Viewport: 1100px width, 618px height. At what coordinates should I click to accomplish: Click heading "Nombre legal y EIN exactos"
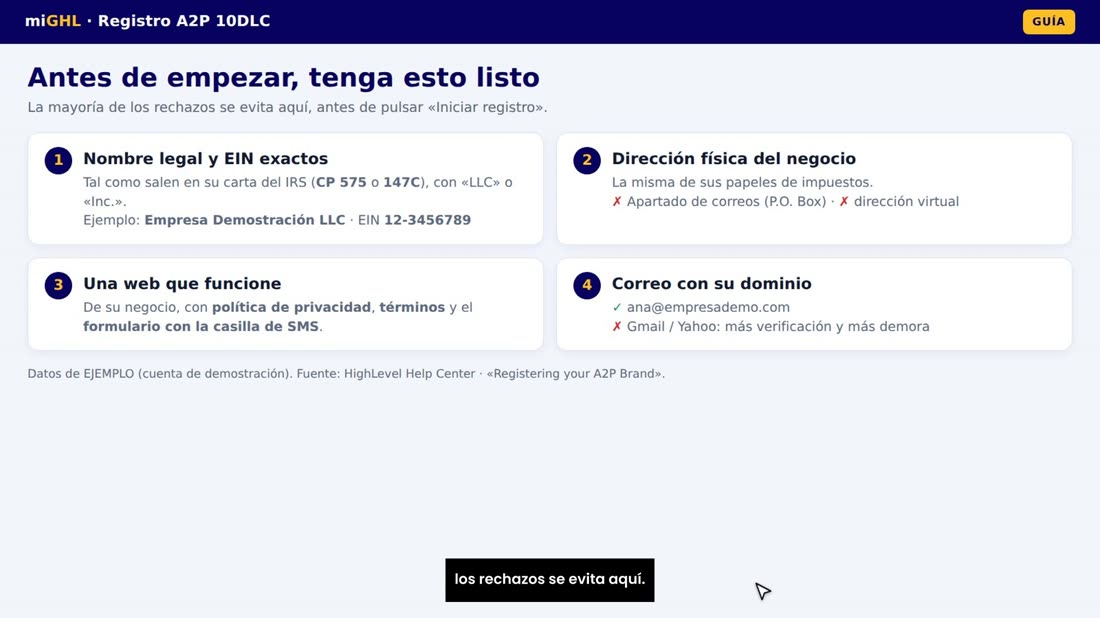206,159
